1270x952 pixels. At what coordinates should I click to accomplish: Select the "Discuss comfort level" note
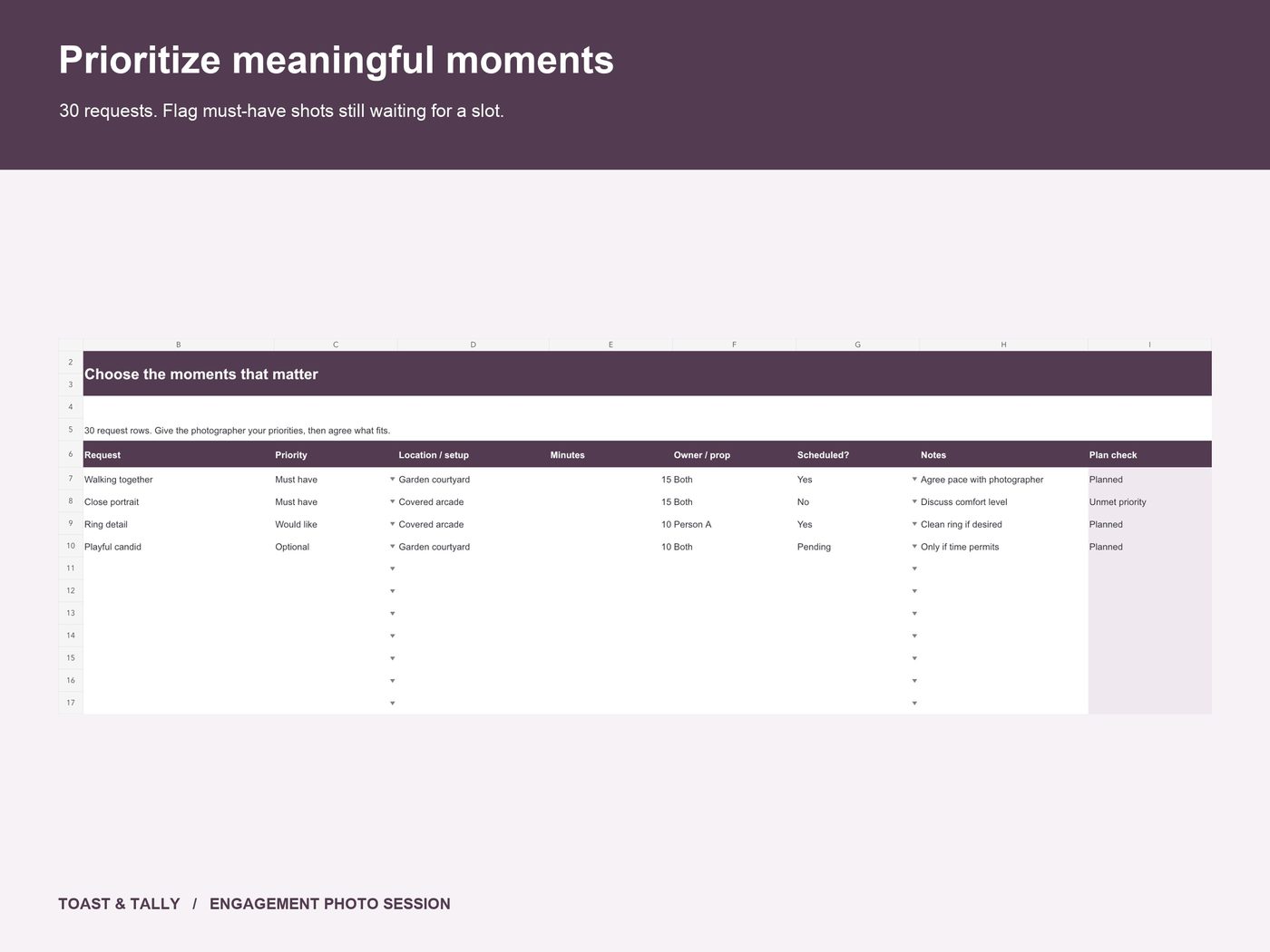1003,501
